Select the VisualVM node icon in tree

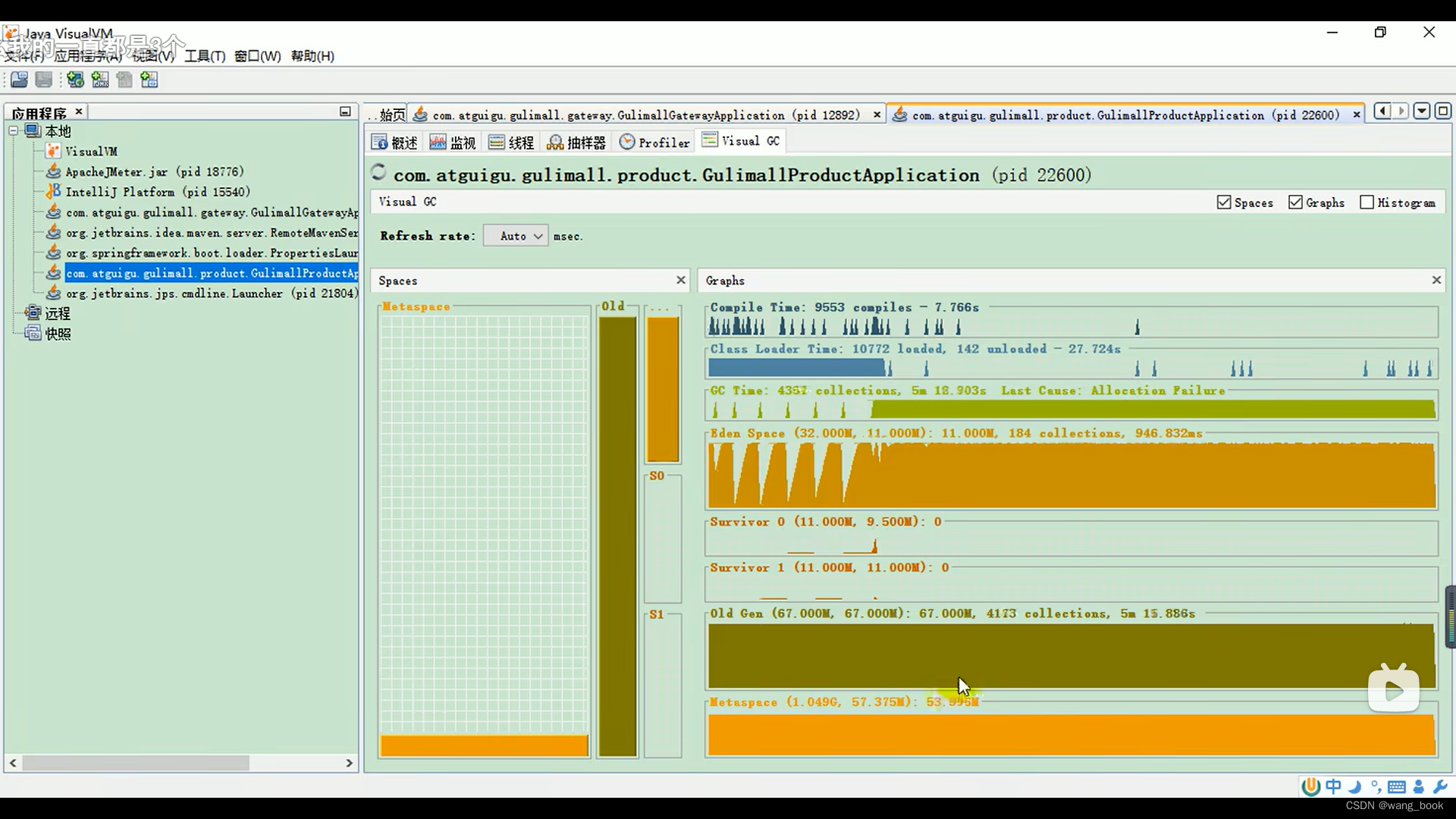click(x=53, y=151)
